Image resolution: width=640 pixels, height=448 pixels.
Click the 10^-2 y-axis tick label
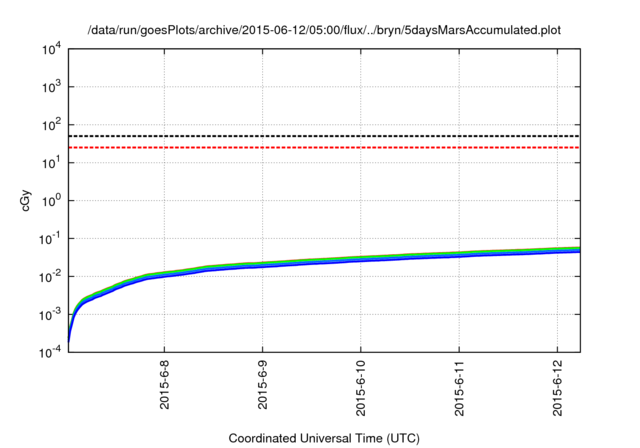pos(50,277)
